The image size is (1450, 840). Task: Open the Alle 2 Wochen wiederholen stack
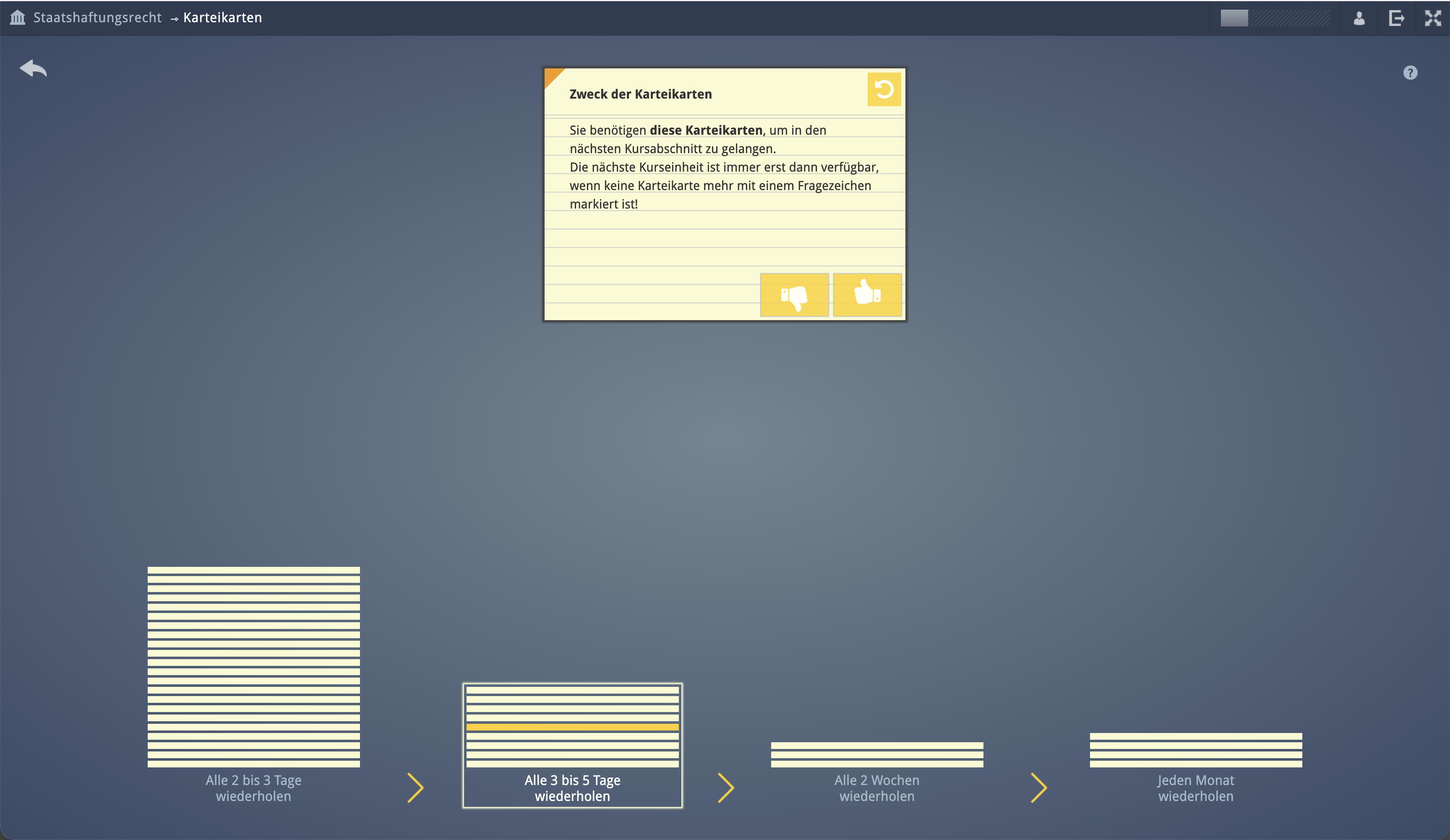point(876,755)
